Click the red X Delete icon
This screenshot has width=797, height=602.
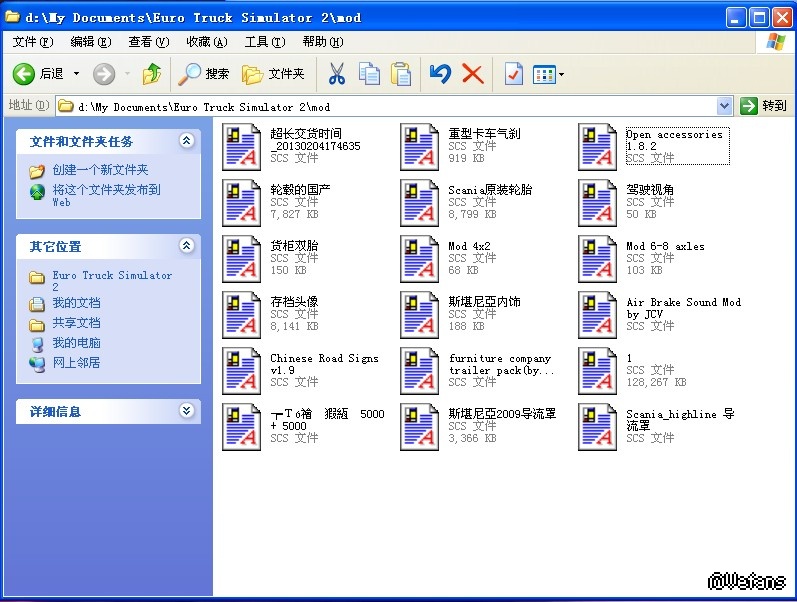[x=473, y=73]
